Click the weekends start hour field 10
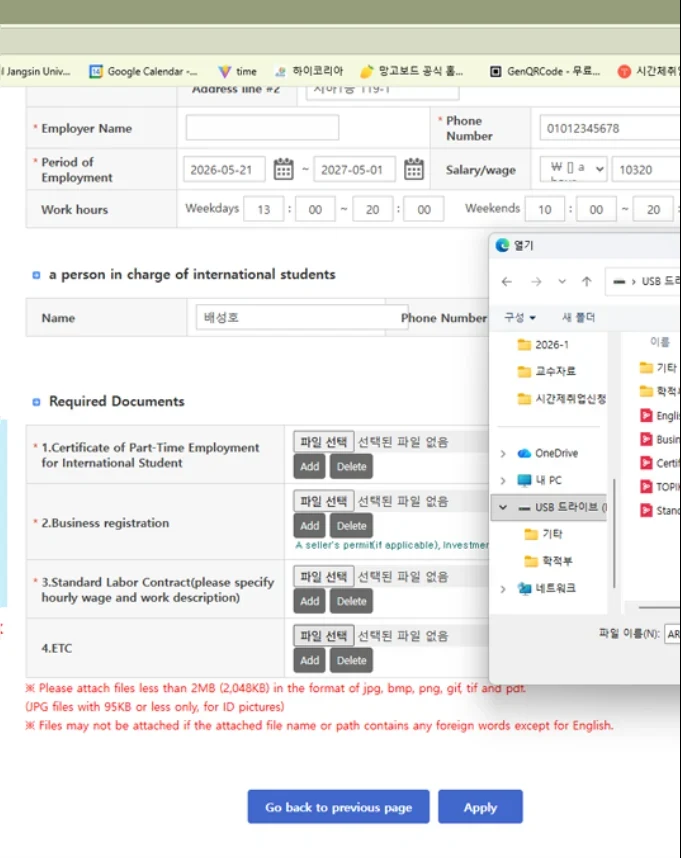Viewport: 681px width, 858px height. [x=544, y=209]
